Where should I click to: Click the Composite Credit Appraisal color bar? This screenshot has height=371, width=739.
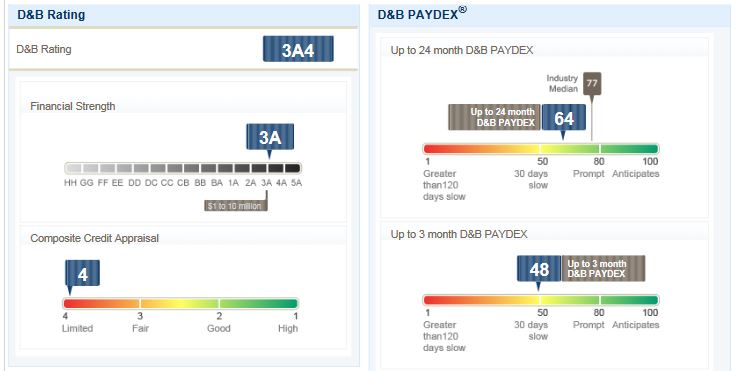click(x=181, y=303)
